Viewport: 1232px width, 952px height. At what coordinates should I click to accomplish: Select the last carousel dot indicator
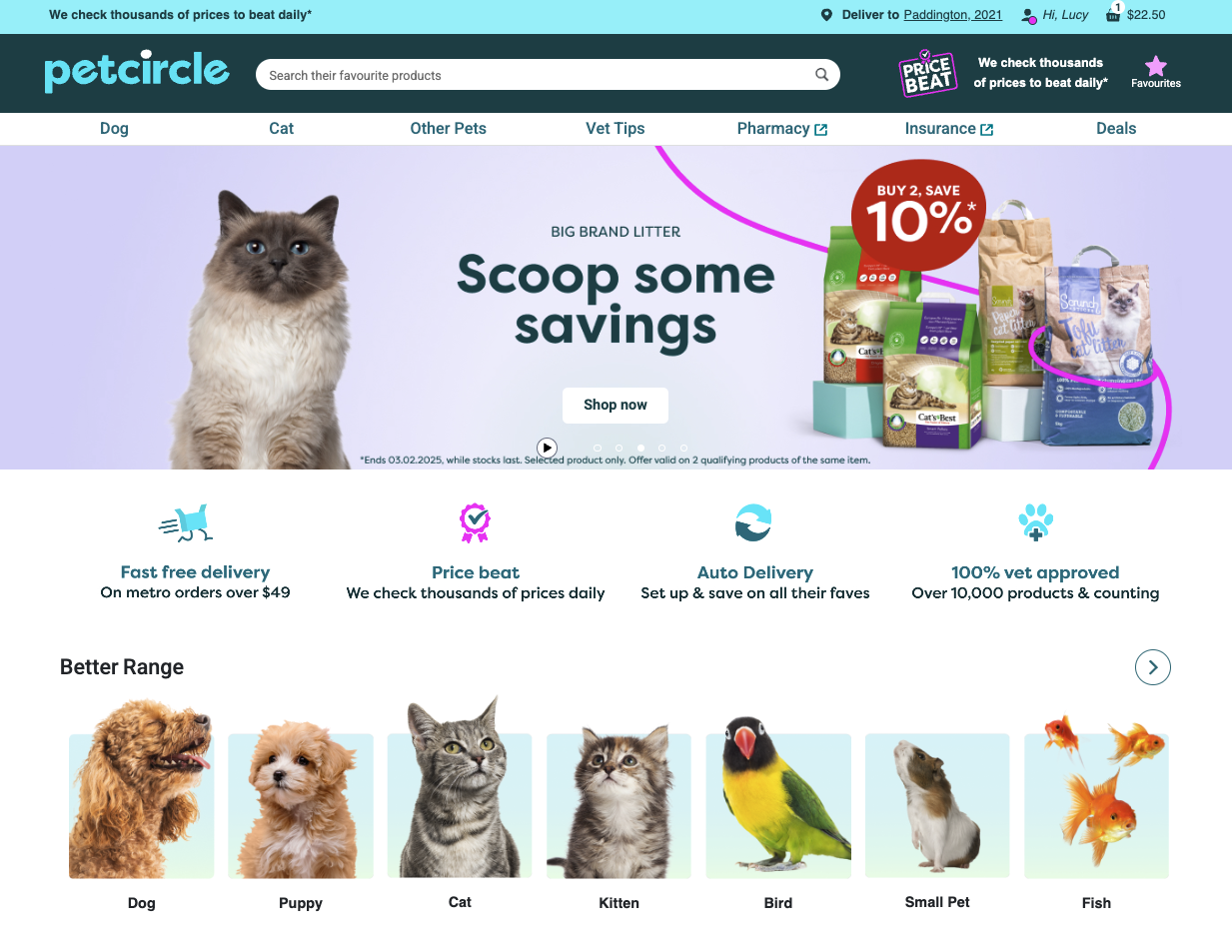(683, 448)
